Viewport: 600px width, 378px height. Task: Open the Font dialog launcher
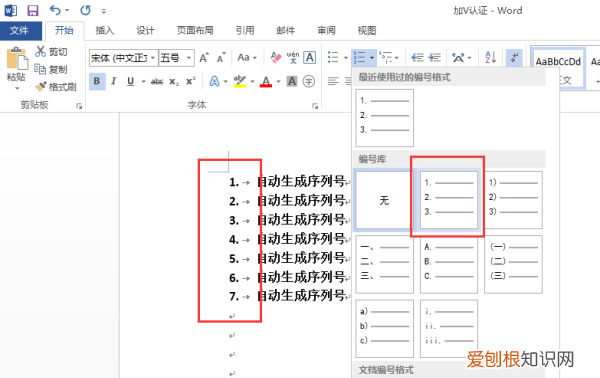coord(315,106)
